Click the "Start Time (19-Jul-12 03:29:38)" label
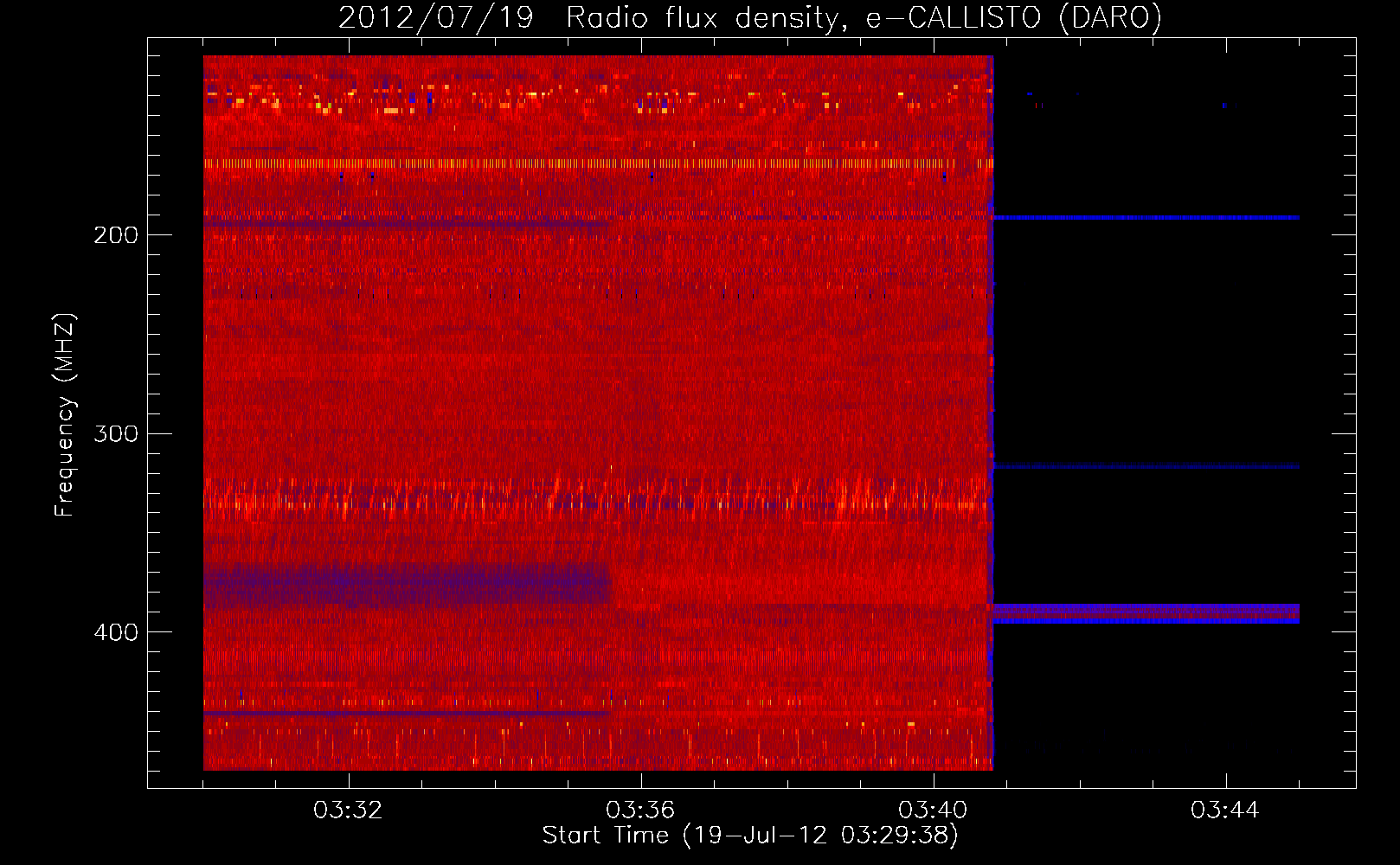This screenshot has width=1400, height=865. [750, 836]
